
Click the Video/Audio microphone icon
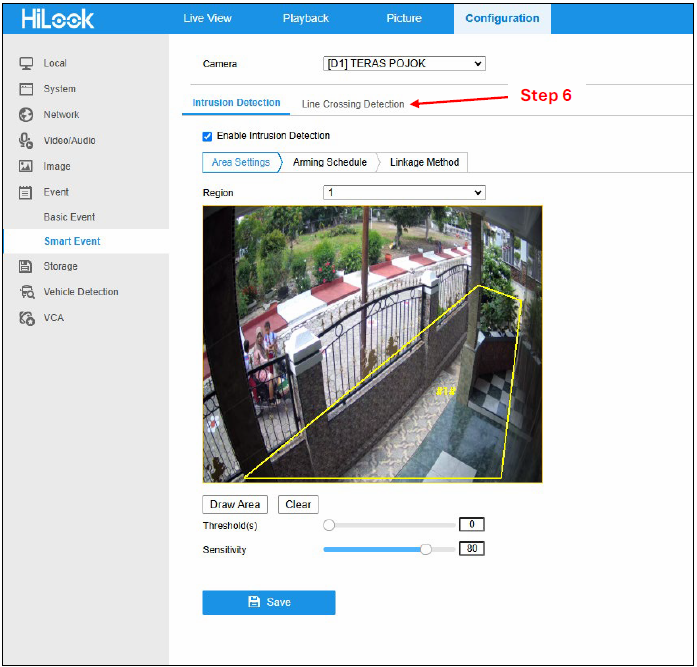(26, 140)
